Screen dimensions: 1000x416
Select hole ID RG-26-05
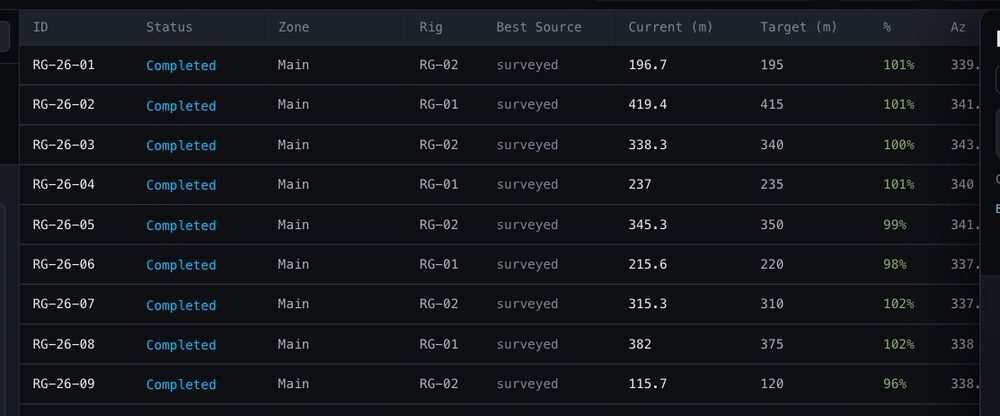click(64, 225)
